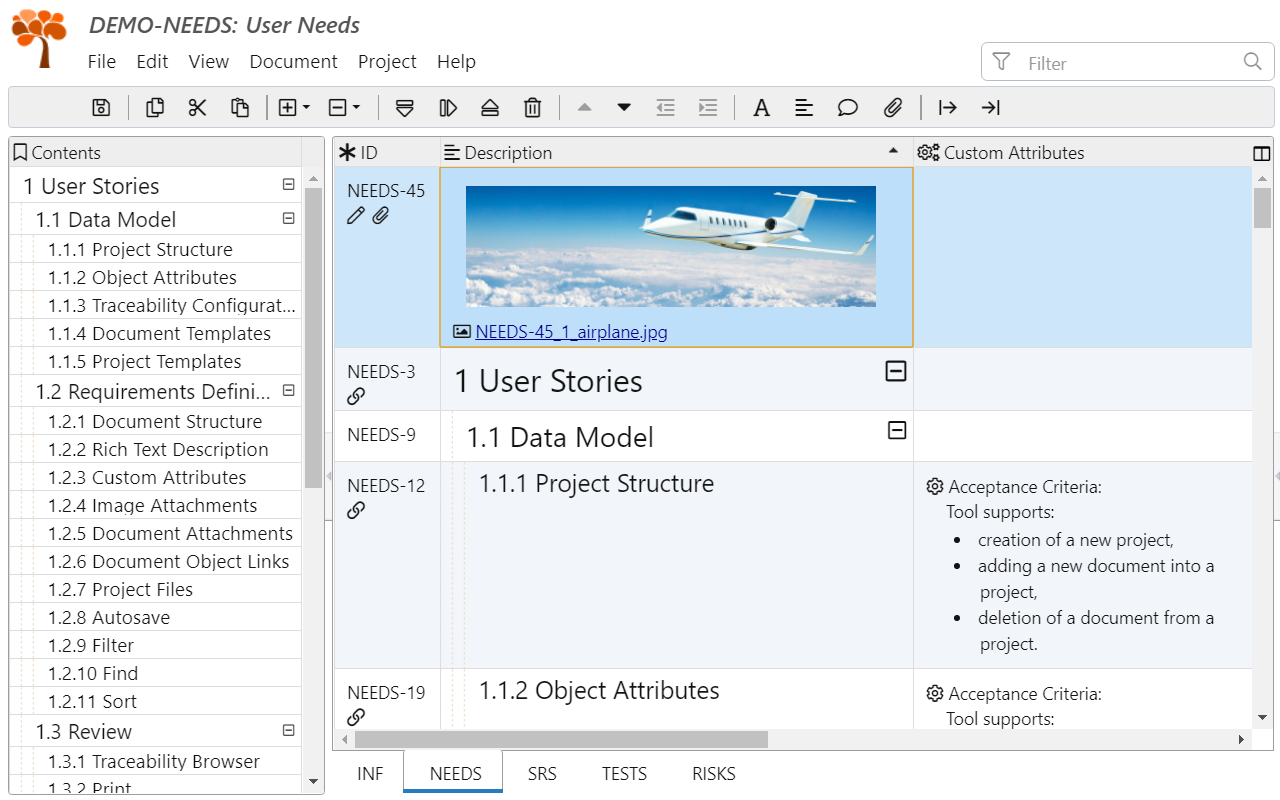Open the Document menu
The height and width of the screenshot is (800, 1280).
pyautogui.click(x=293, y=62)
